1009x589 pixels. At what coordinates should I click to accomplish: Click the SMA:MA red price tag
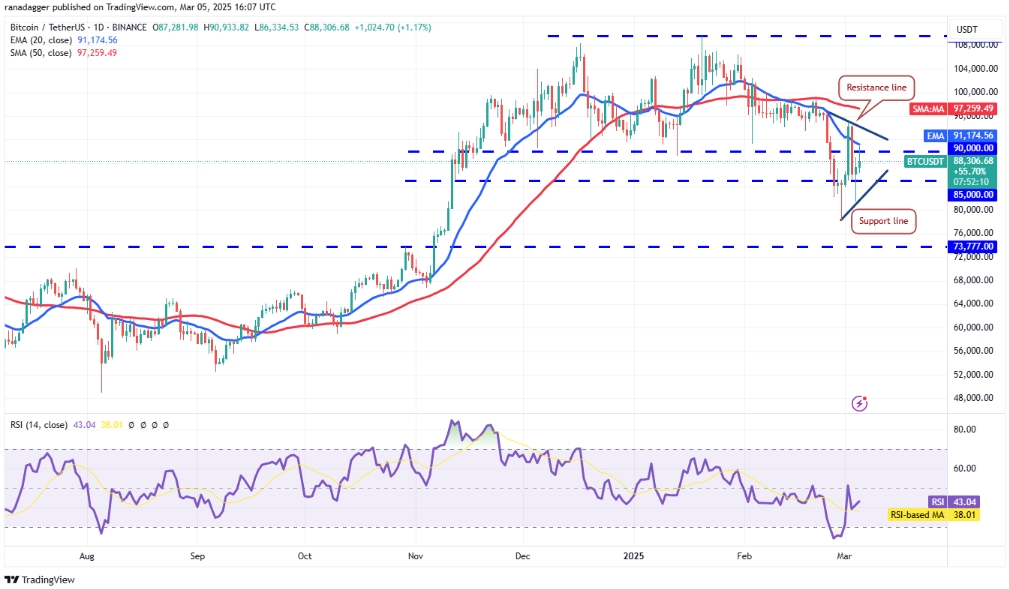953,109
